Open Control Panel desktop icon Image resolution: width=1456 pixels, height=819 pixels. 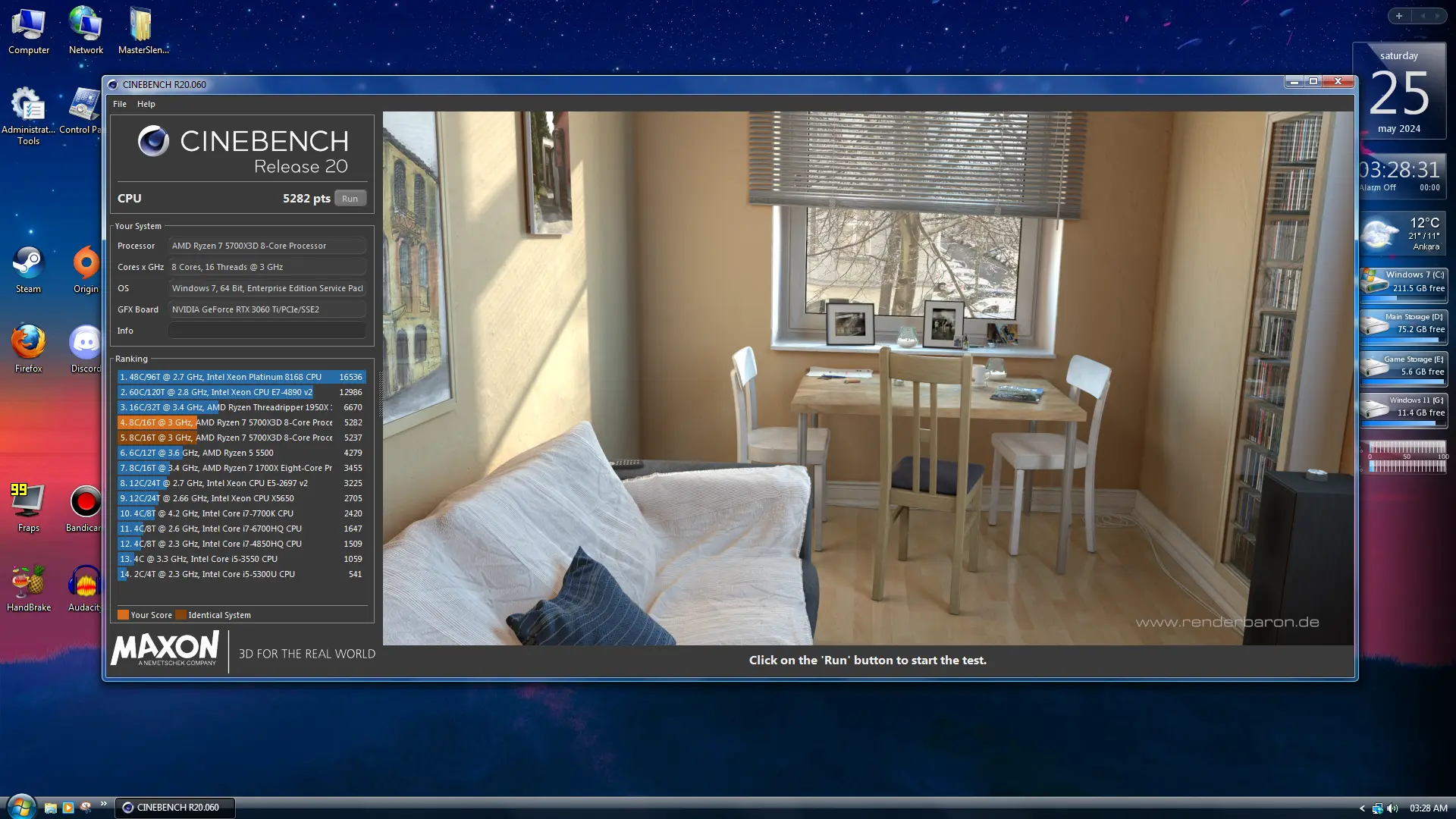[x=82, y=111]
